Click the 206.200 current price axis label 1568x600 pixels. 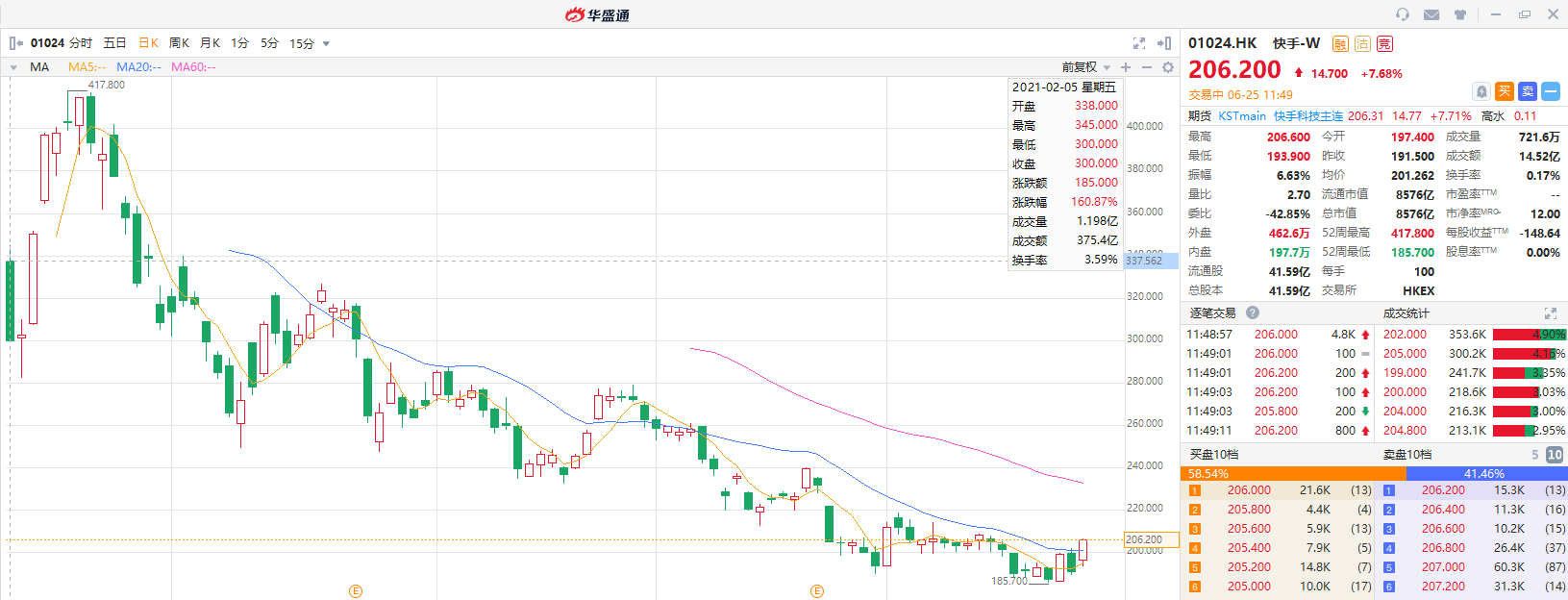tap(1151, 539)
